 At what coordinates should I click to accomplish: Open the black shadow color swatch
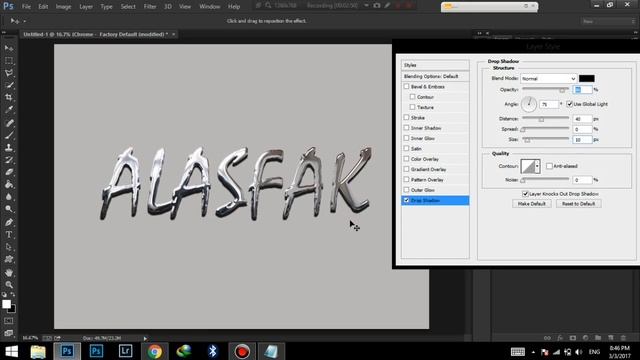click(x=587, y=78)
